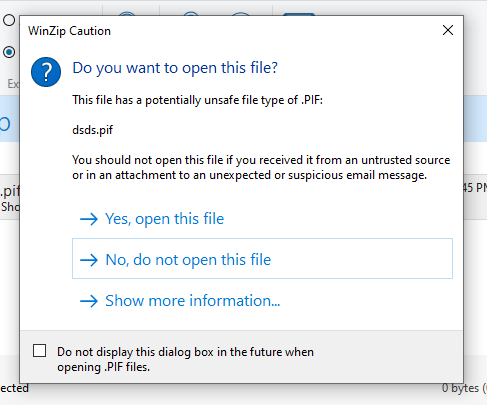Enable 'Do not display this dialog' checkbox
This screenshot has height=405, width=487.
point(39,351)
